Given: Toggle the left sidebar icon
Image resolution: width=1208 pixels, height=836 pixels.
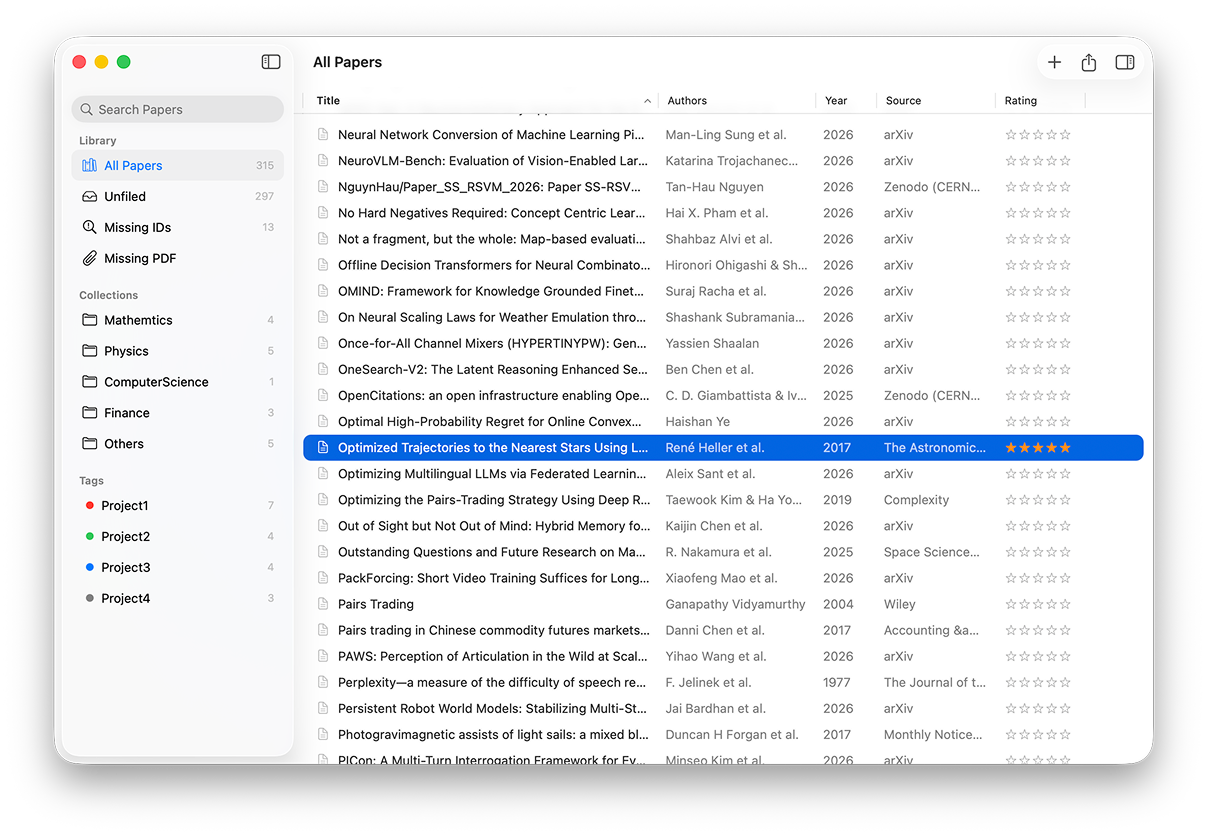Looking at the screenshot, I should click(x=271, y=62).
